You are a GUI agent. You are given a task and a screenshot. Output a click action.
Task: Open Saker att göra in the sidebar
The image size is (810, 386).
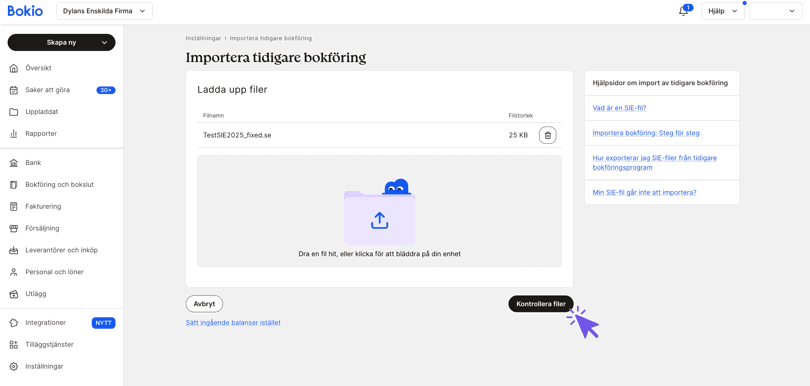[x=48, y=90]
